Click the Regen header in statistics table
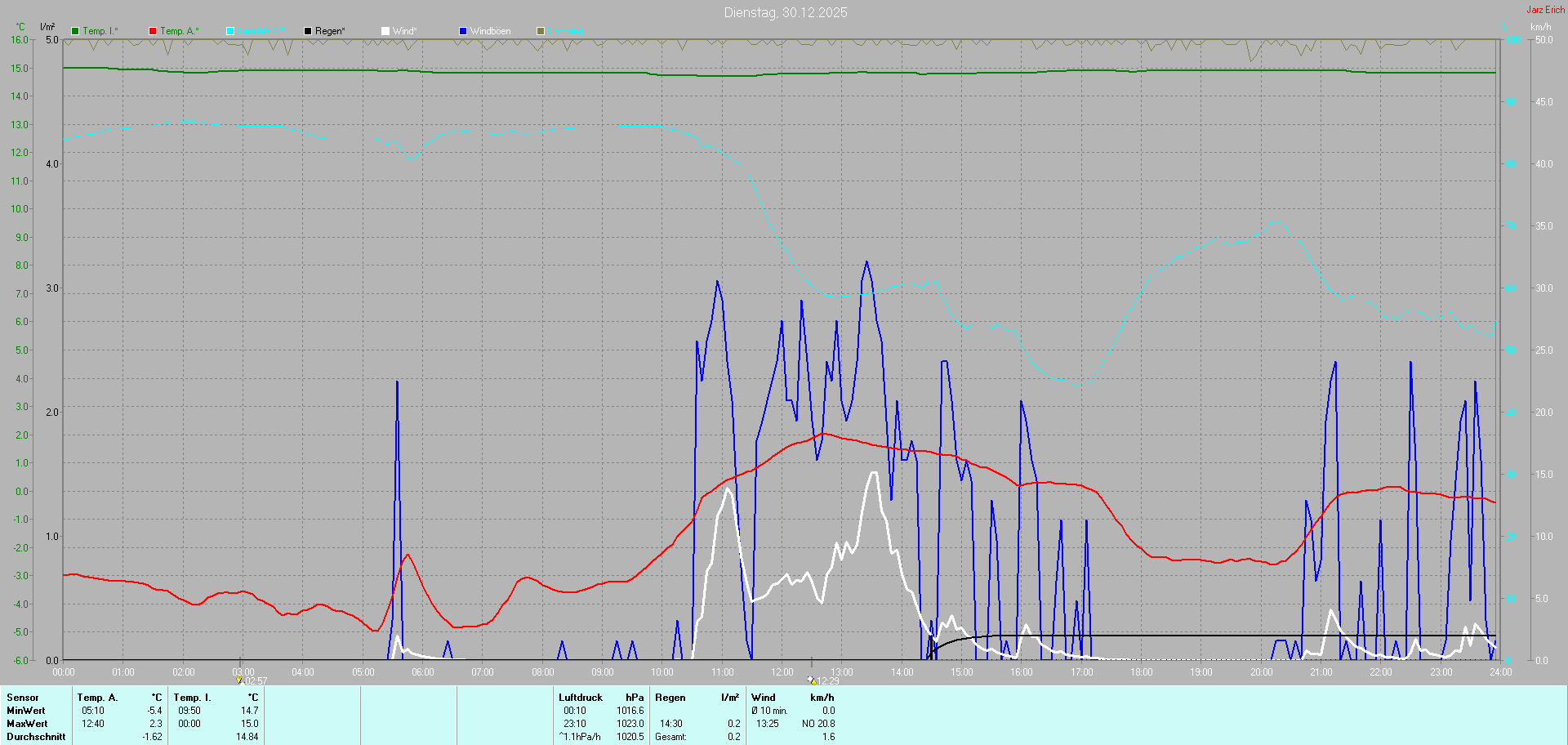Screen dimensions: 1568x745 (x=670, y=698)
